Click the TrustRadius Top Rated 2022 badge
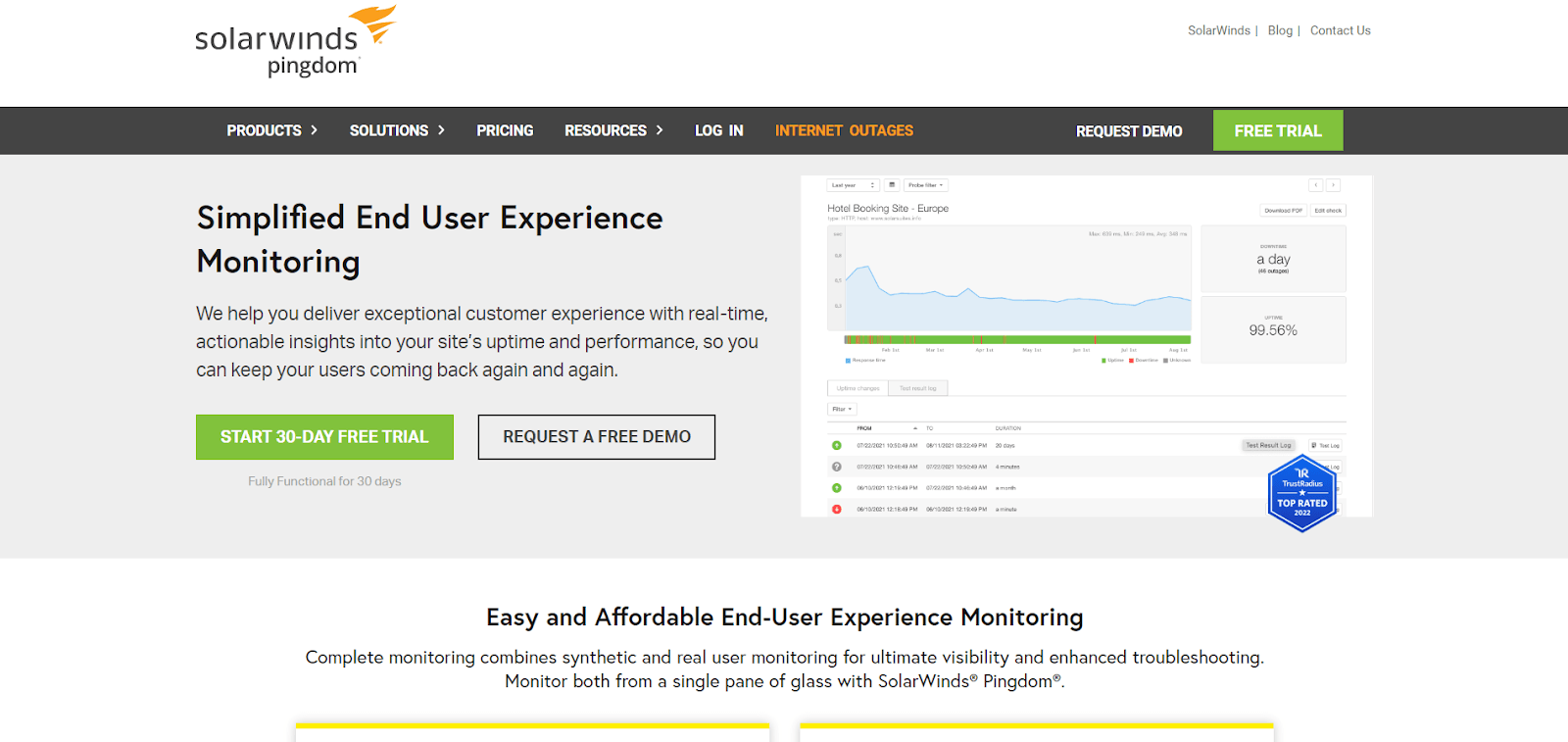This screenshot has height=742, width=1568. click(1302, 493)
